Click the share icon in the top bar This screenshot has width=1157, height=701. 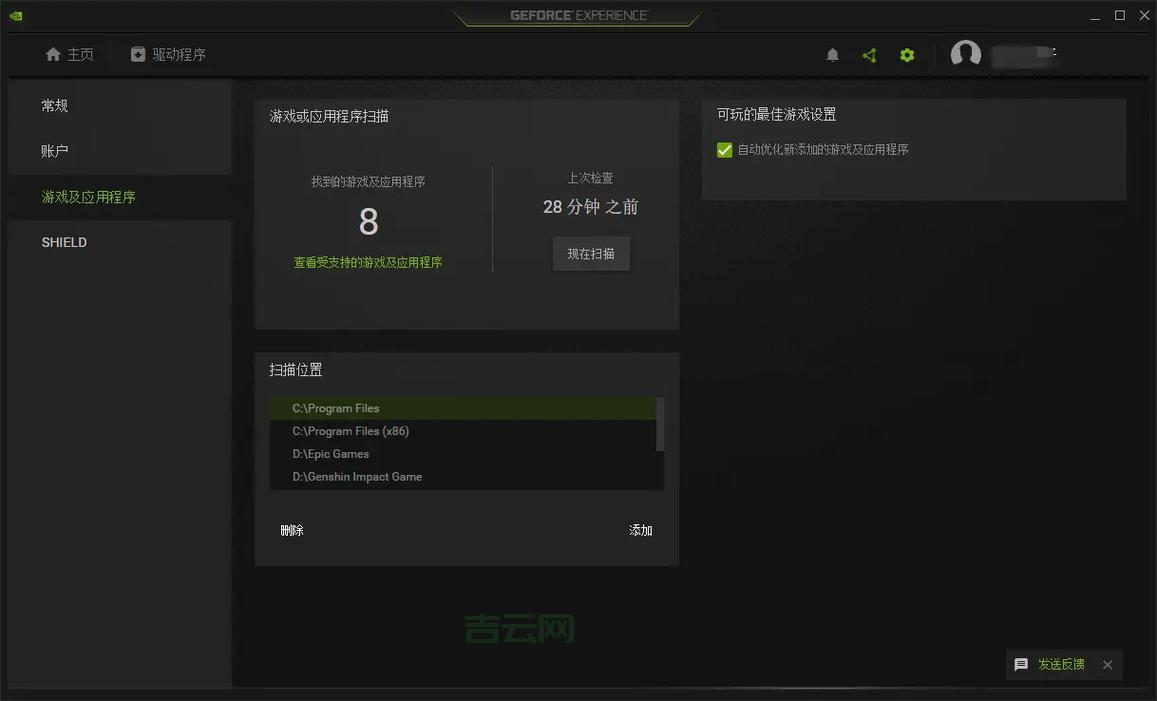coord(869,55)
